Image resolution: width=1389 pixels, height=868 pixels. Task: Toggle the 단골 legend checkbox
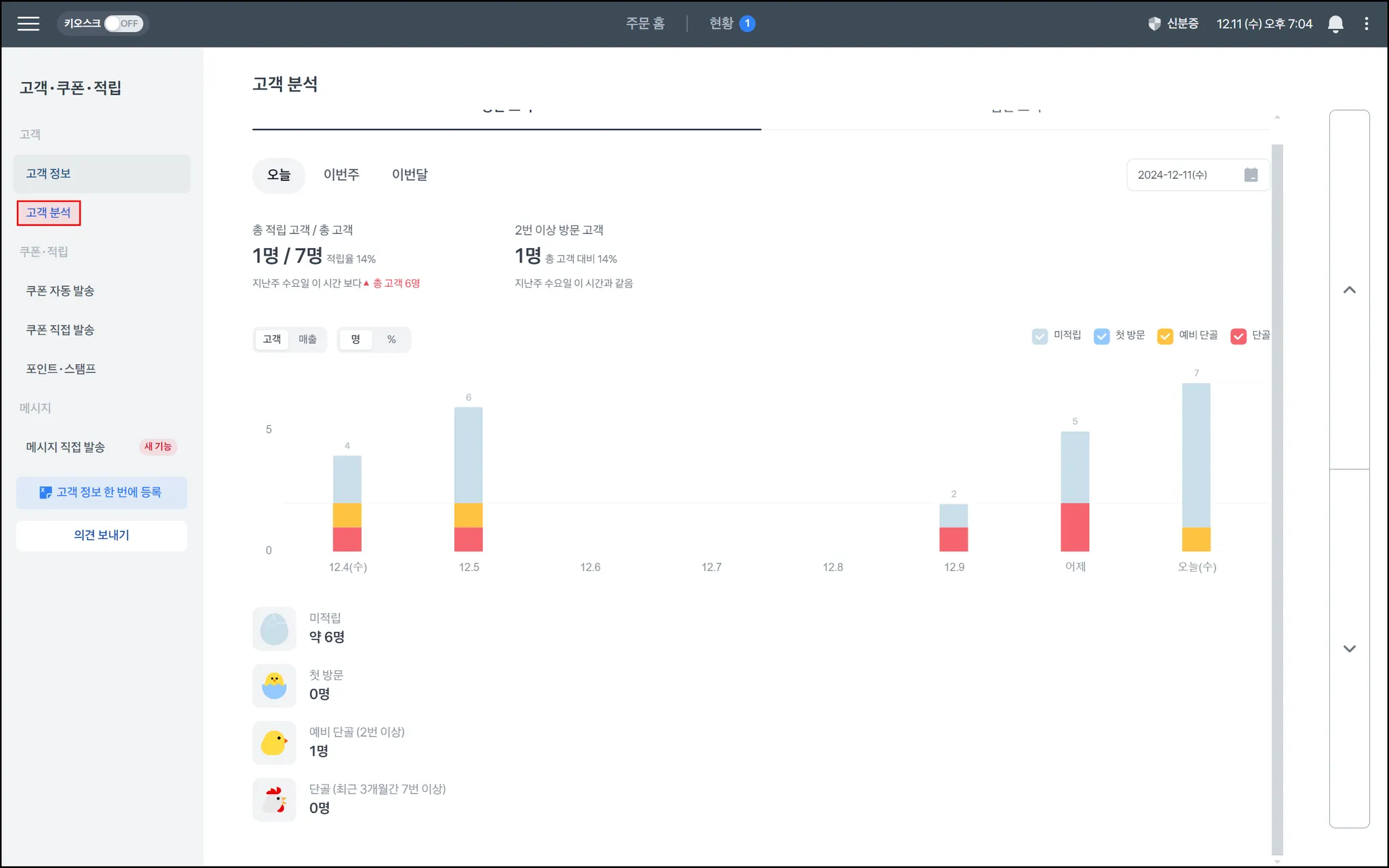pos(1238,336)
